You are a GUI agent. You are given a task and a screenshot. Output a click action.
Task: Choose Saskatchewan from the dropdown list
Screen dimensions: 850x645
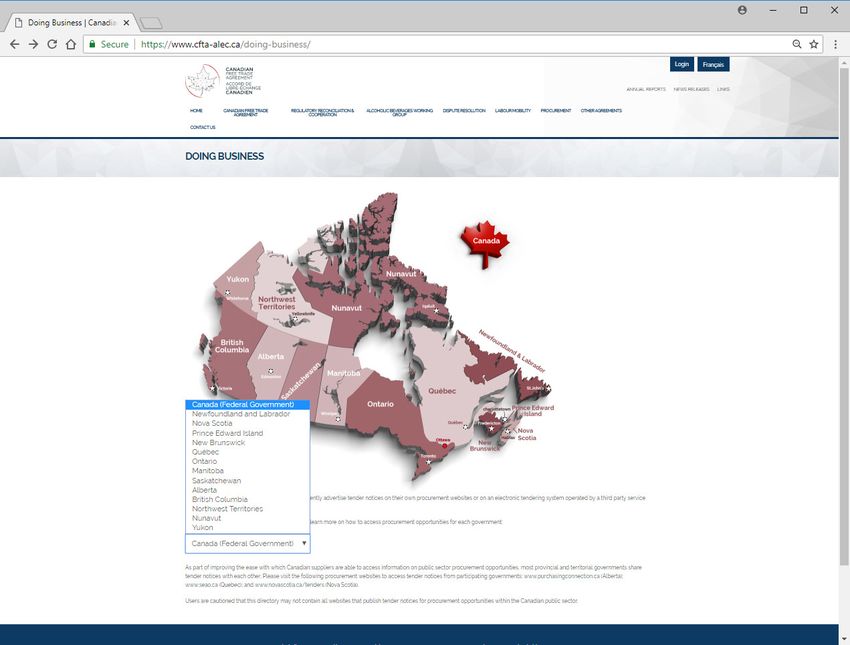[x=248, y=480]
